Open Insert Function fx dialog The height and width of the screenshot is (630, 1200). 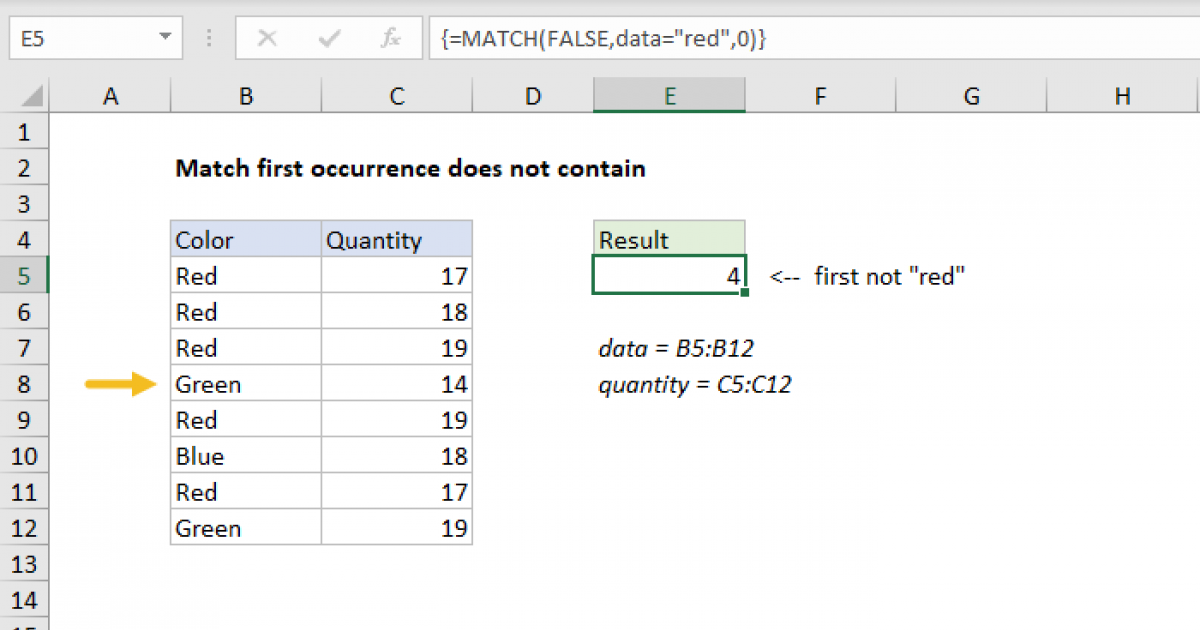391,39
